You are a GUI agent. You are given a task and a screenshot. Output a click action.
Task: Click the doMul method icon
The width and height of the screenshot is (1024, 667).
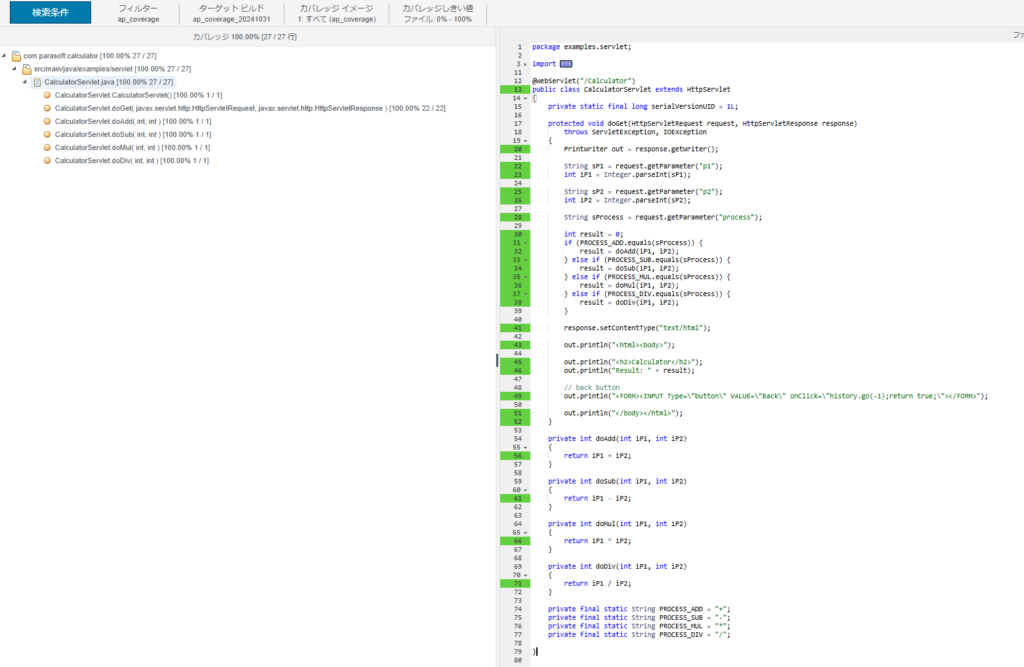point(47,147)
